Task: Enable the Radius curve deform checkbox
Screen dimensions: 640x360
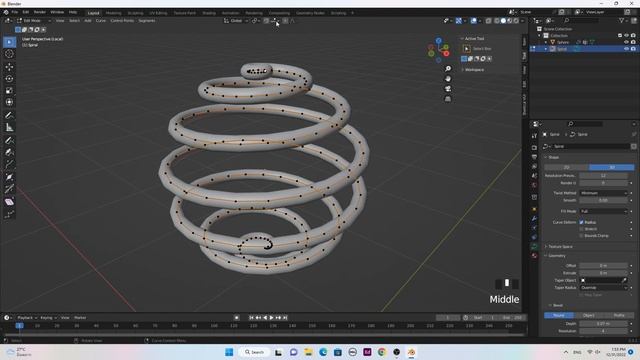Action: click(582, 222)
